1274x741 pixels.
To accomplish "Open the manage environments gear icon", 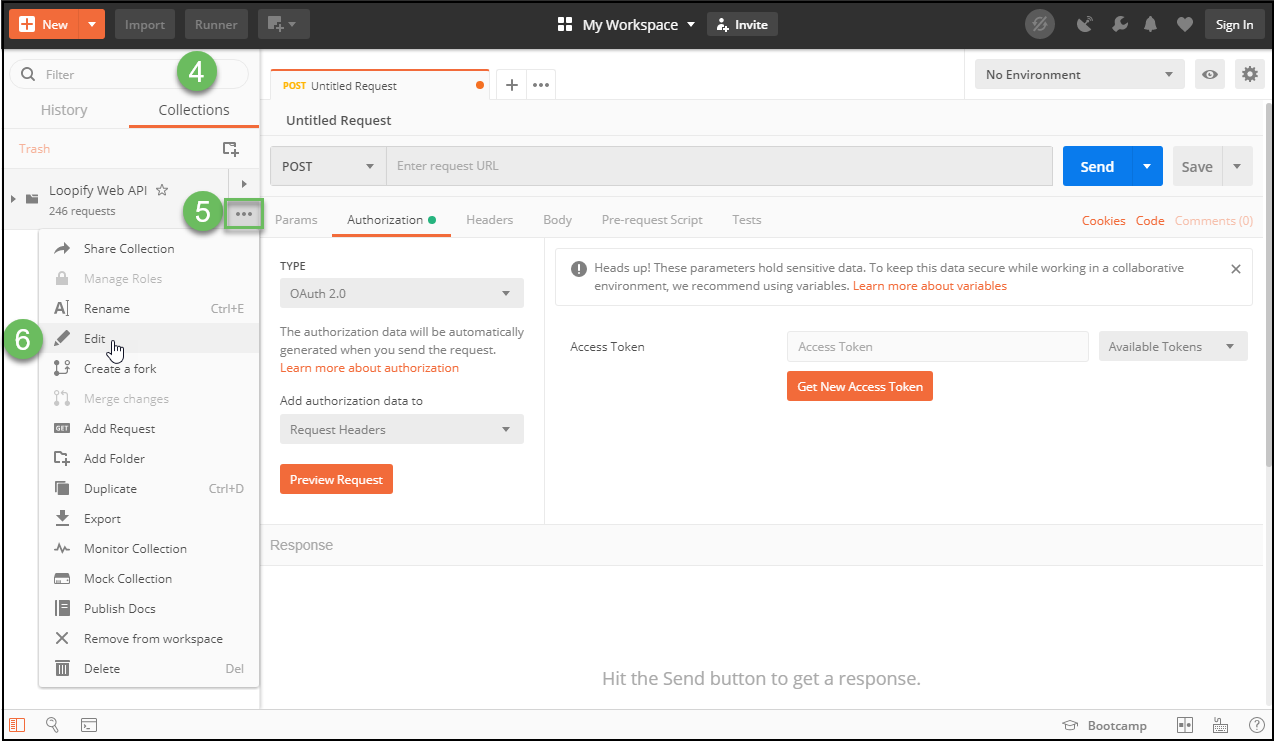I will 1248,74.
